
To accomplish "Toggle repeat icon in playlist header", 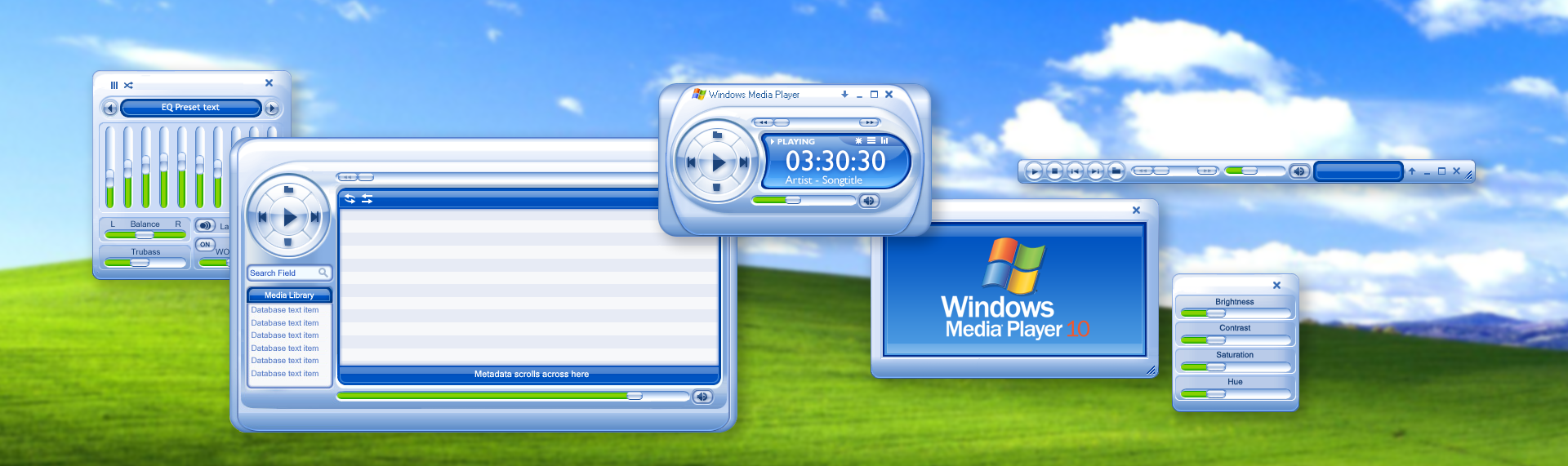I will point(350,199).
